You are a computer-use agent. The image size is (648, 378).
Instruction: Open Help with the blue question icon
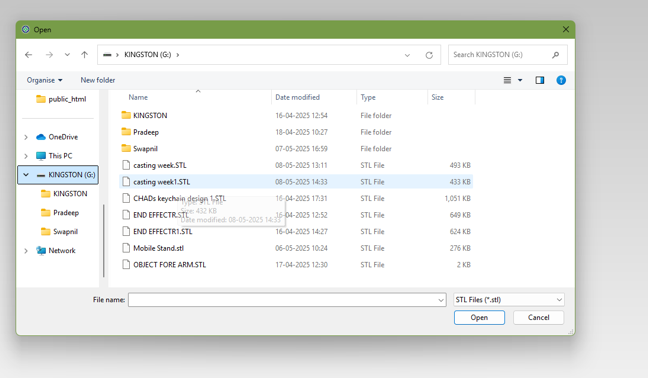561,80
